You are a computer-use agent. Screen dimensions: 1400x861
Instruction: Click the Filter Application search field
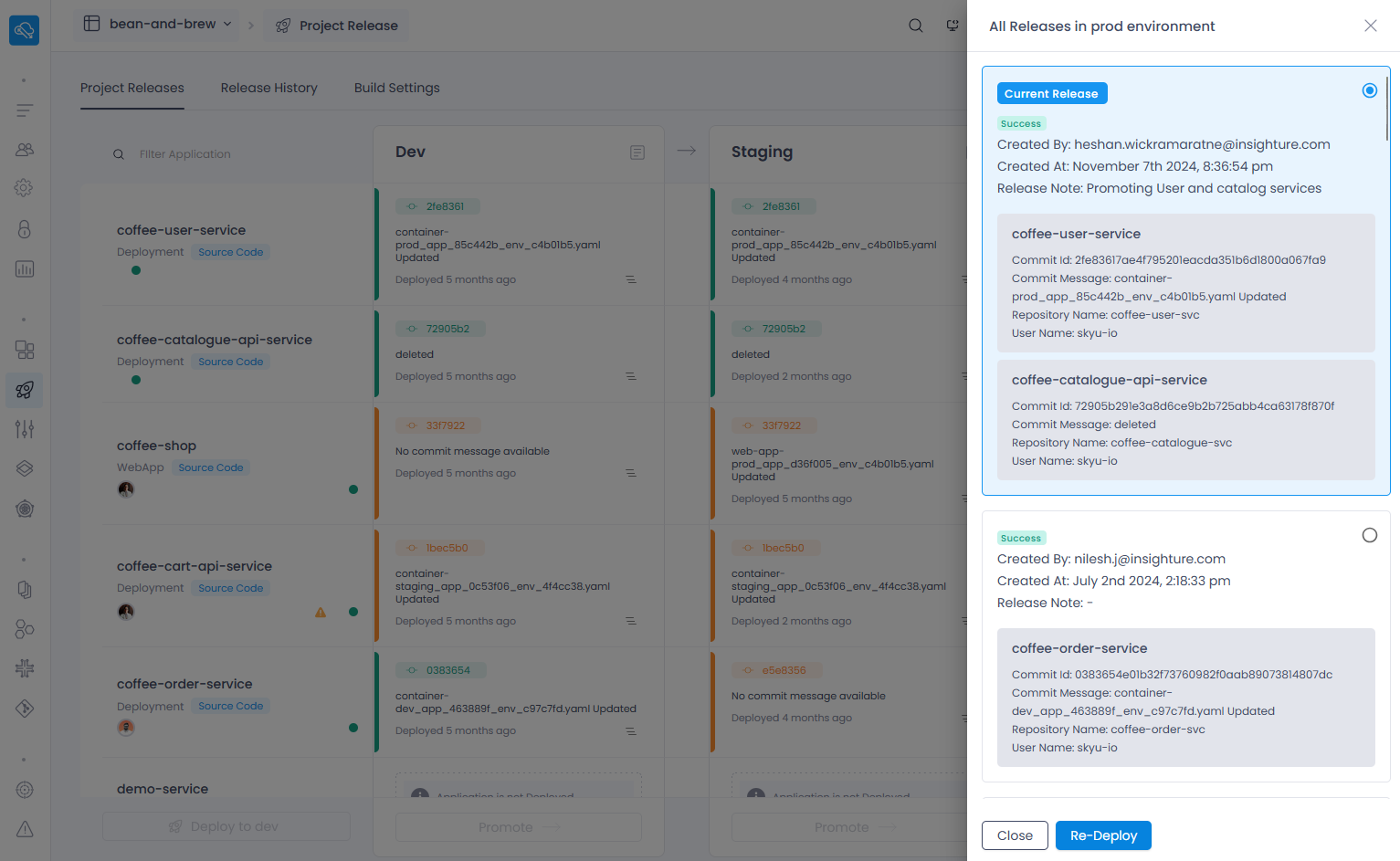226,154
